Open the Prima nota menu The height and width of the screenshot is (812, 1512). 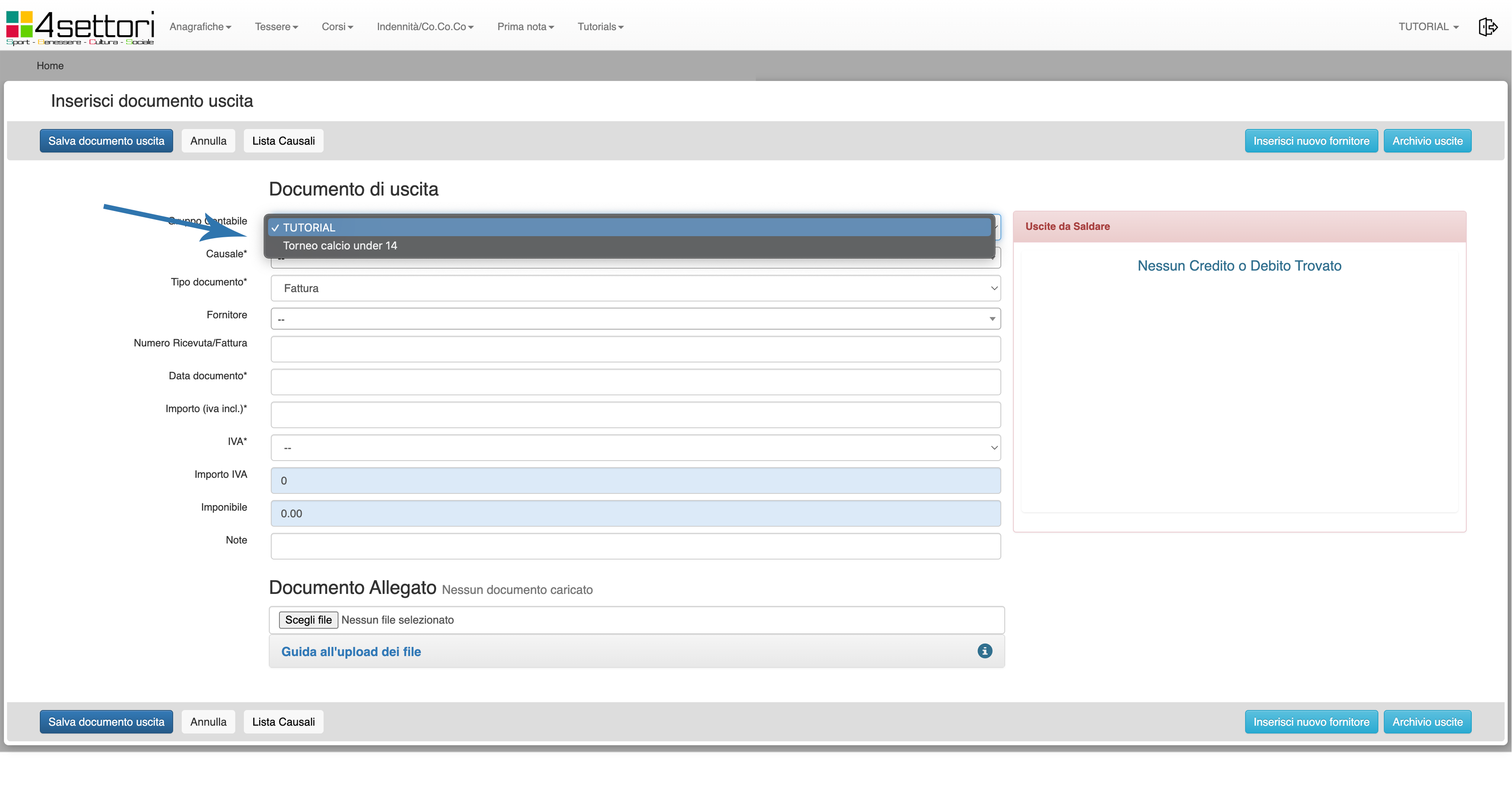coord(526,26)
